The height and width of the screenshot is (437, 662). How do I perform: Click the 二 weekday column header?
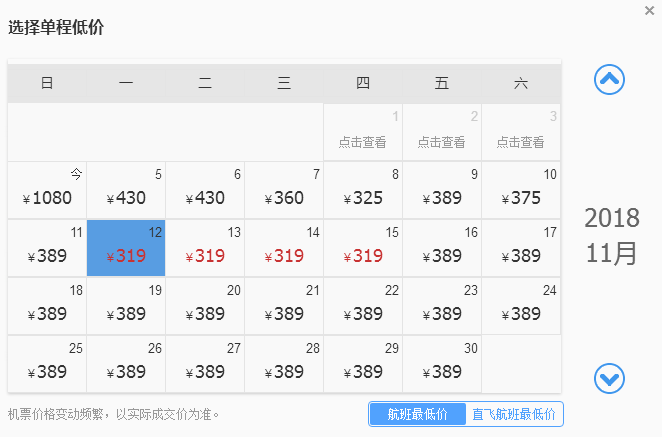pos(205,83)
